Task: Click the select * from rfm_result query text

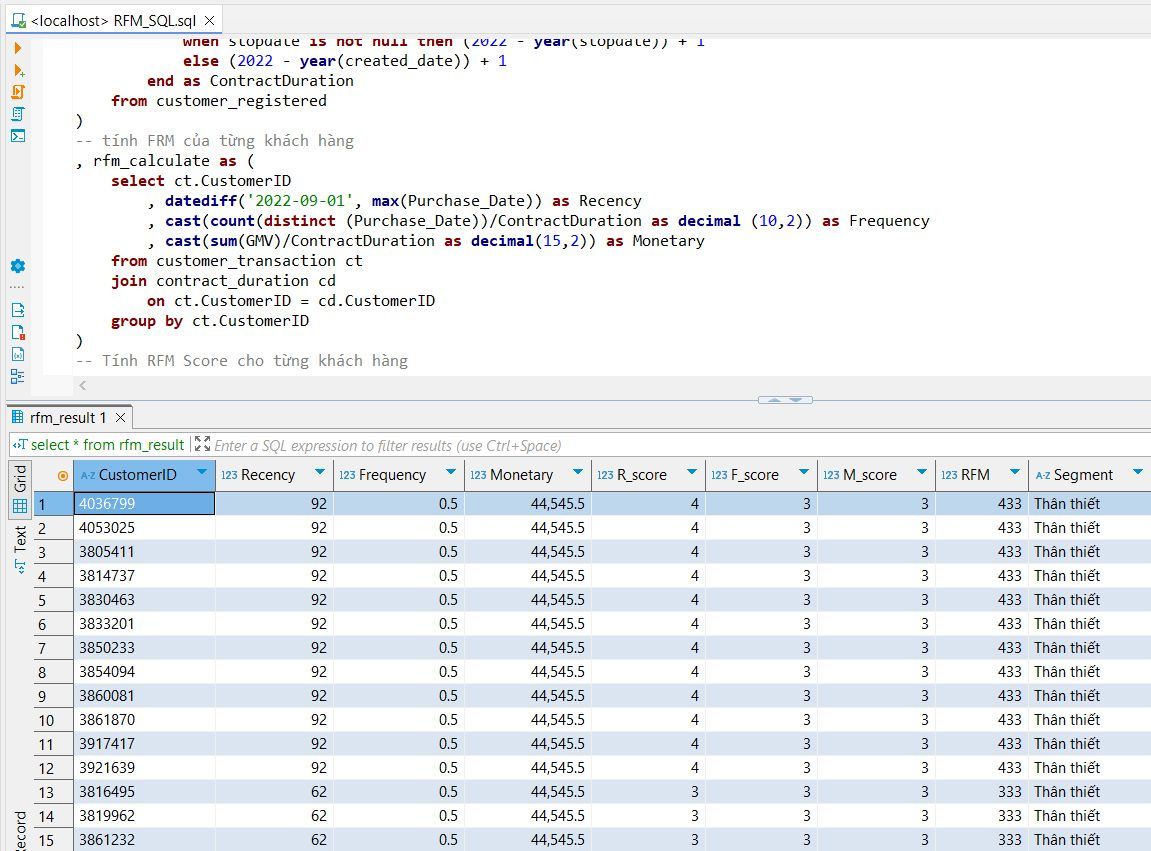Action: [107, 445]
